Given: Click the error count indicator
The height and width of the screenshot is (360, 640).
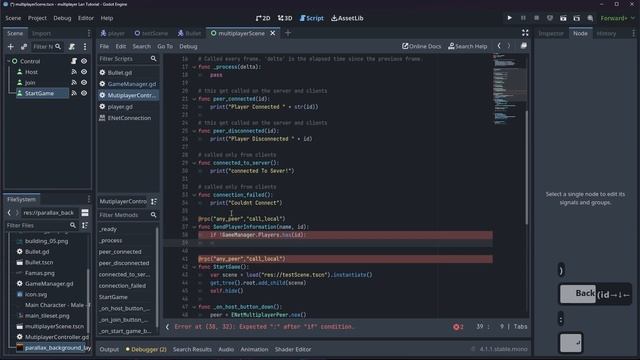Looking at the screenshot, I should pos(458,327).
